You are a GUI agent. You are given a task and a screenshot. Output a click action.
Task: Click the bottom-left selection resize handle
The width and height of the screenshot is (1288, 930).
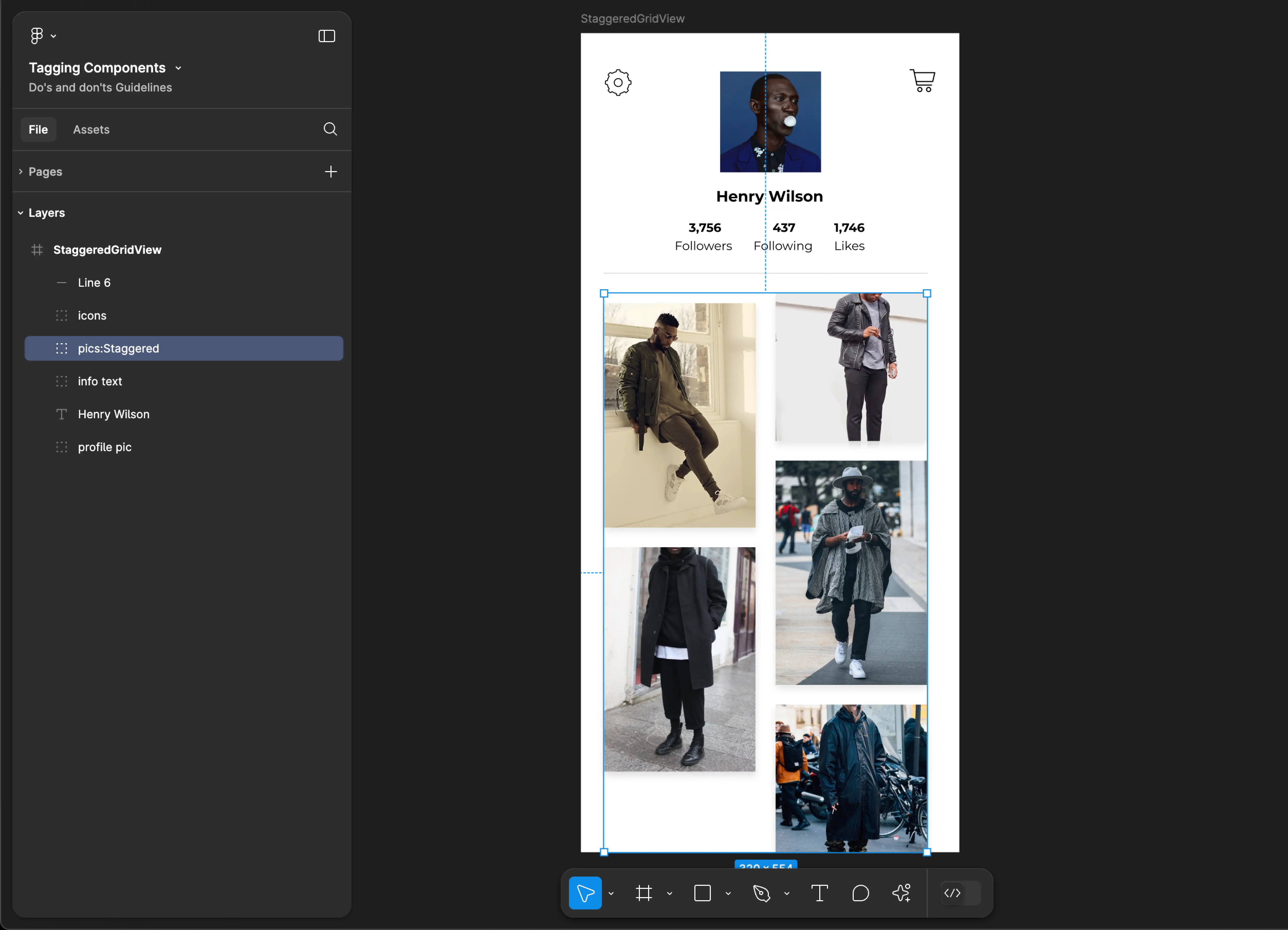click(604, 852)
